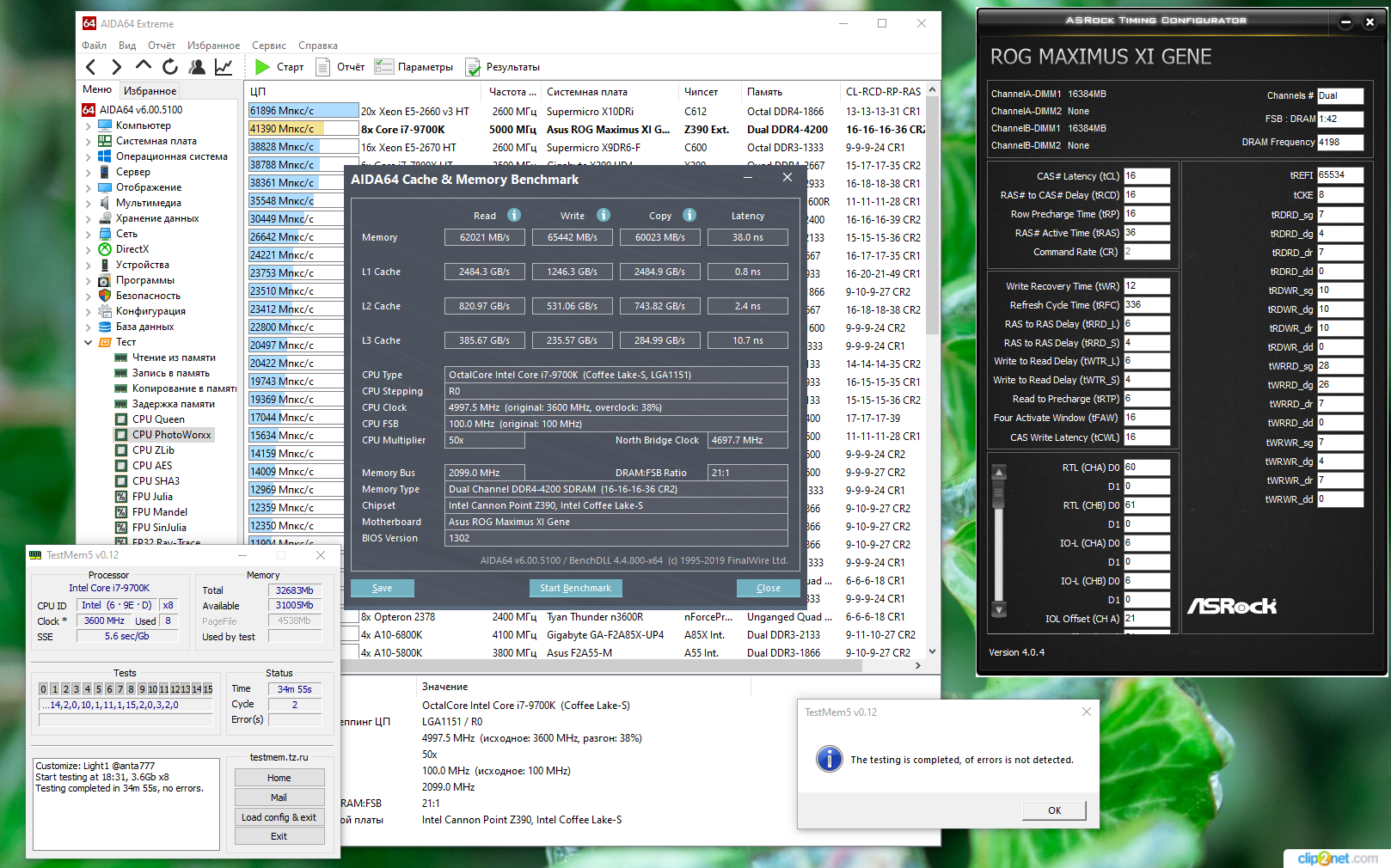This screenshot has width=1391, height=868.
Task: Open Отчёт from the AIDA64 toolbar
Action: tap(340, 67)
